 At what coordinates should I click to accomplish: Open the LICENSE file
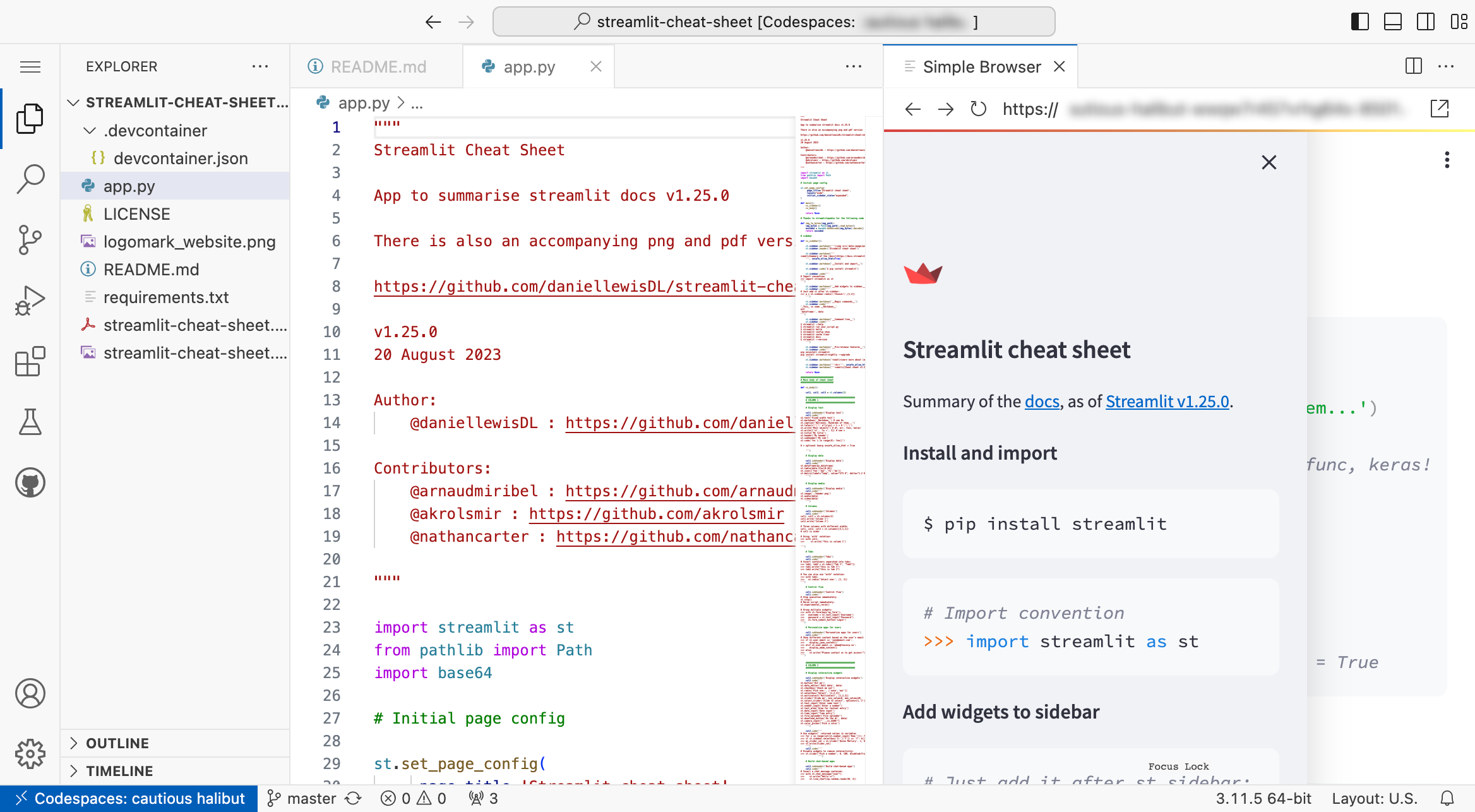tap(176, 214)
